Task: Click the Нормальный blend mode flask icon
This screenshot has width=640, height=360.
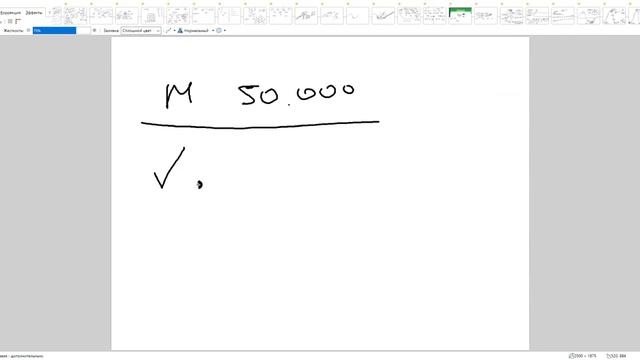Action: [x=180, y=31]
